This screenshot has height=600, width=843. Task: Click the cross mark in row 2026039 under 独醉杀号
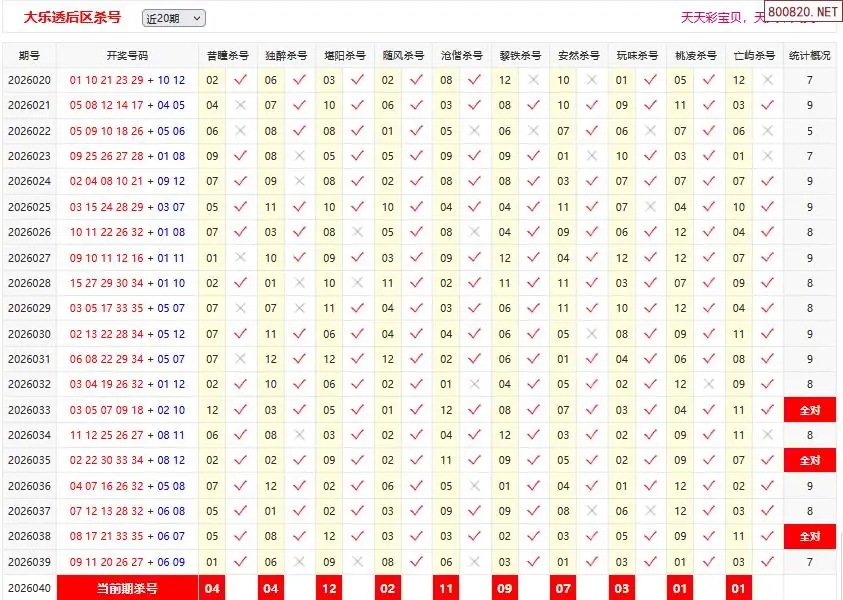[299, 563]
